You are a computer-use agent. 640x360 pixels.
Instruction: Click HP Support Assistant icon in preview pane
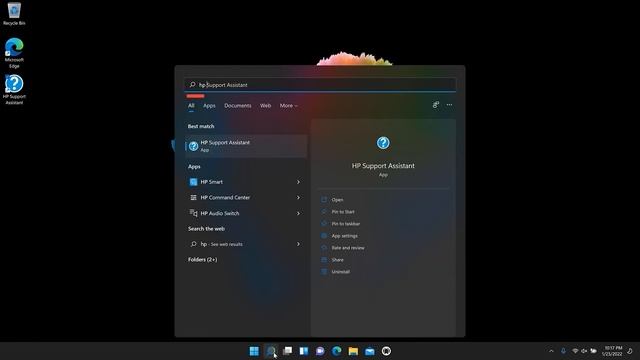[x=383, y=143]
